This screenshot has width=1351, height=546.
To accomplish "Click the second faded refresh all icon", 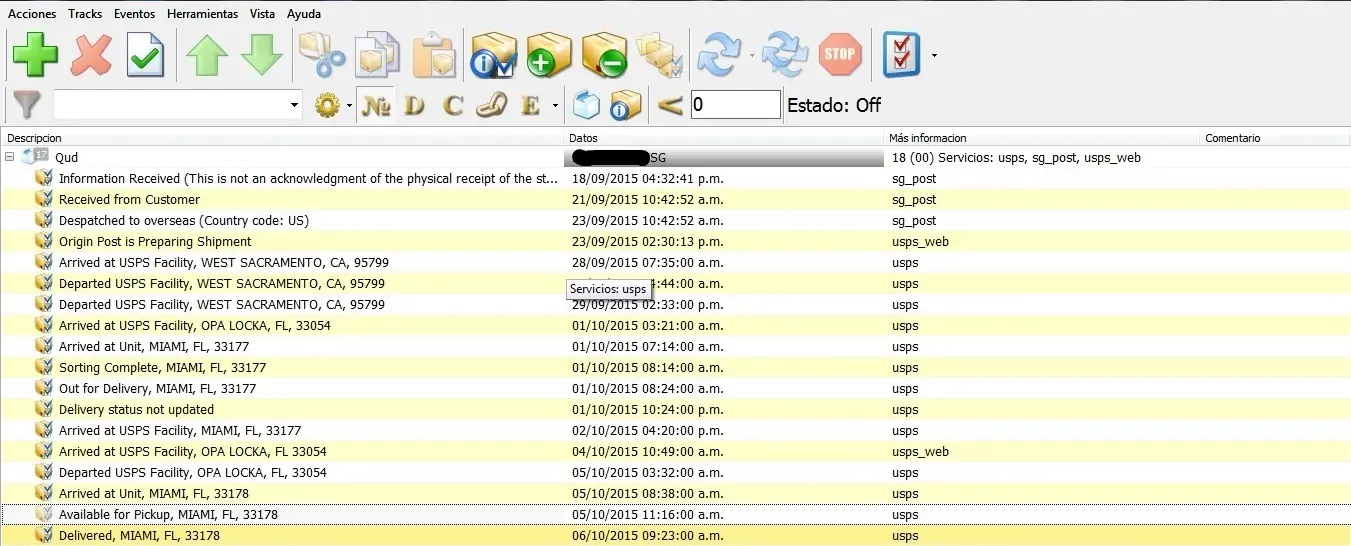I will click(785, 54).
